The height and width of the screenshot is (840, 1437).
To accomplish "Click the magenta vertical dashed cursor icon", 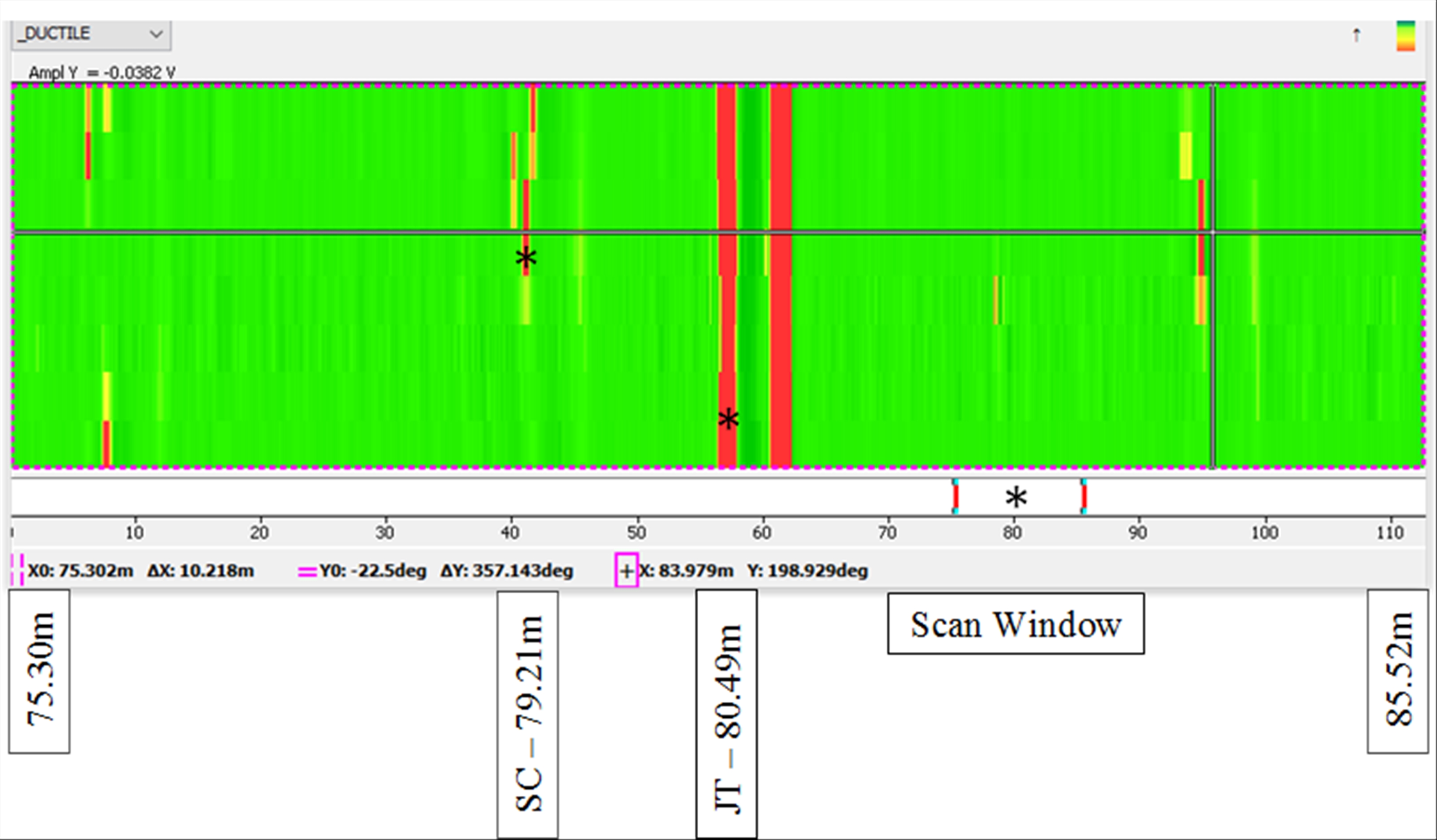I will 18,570.
